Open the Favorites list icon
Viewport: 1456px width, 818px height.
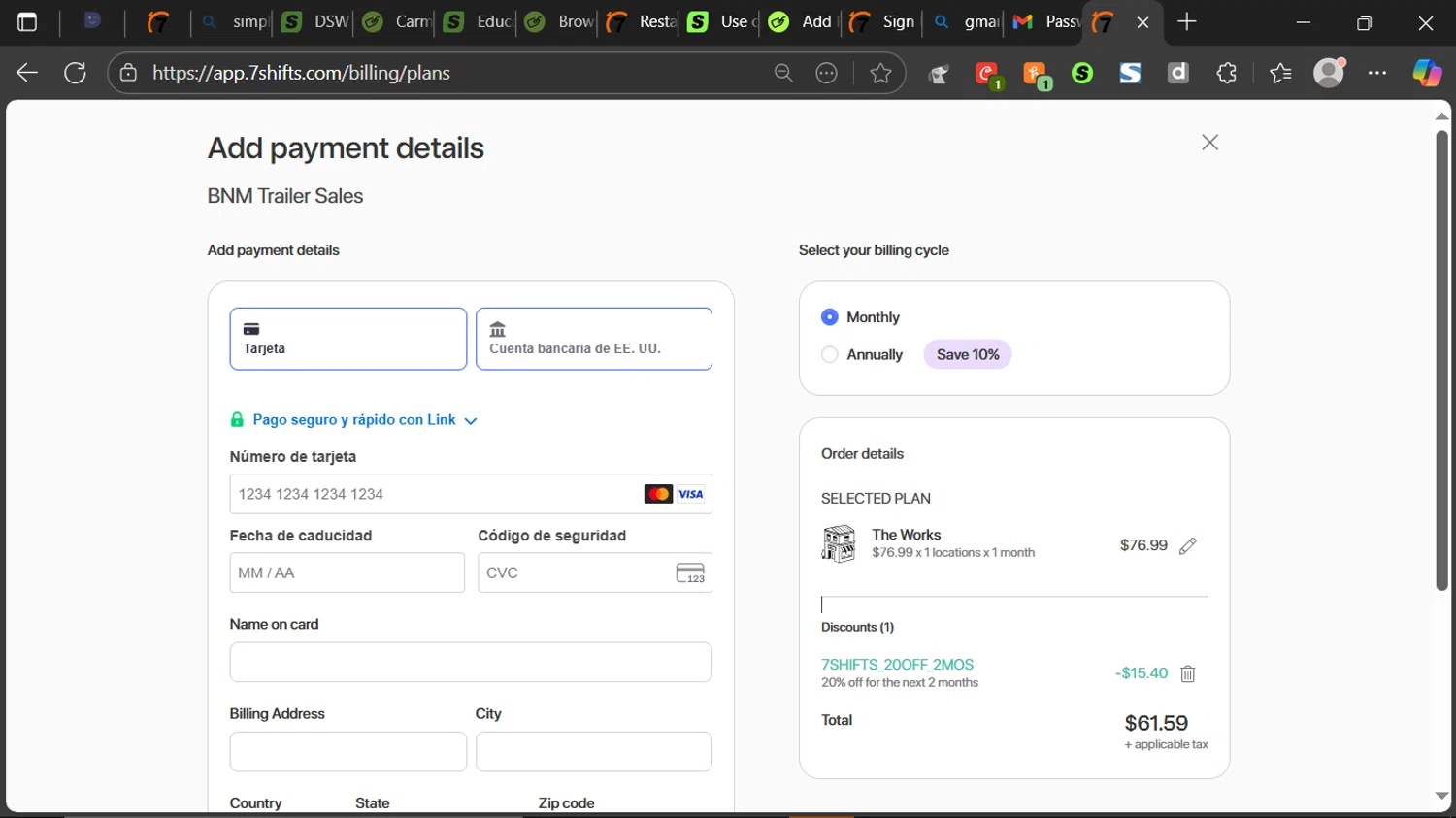click(1280, 73)
